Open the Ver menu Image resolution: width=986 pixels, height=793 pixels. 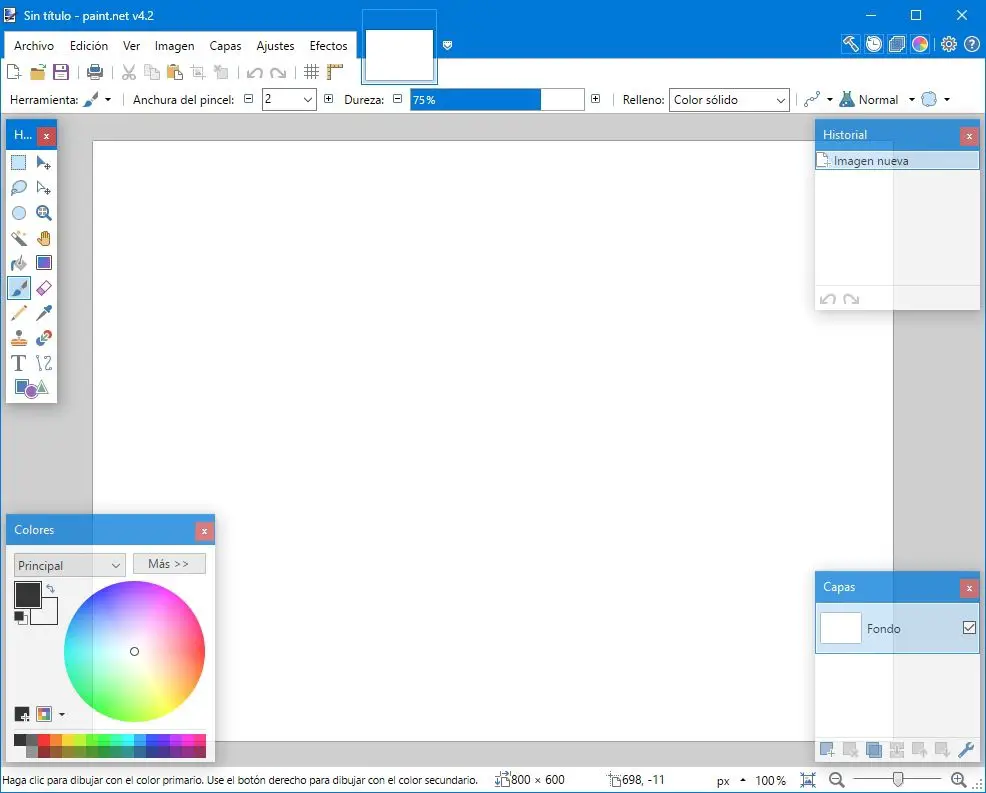131,45
